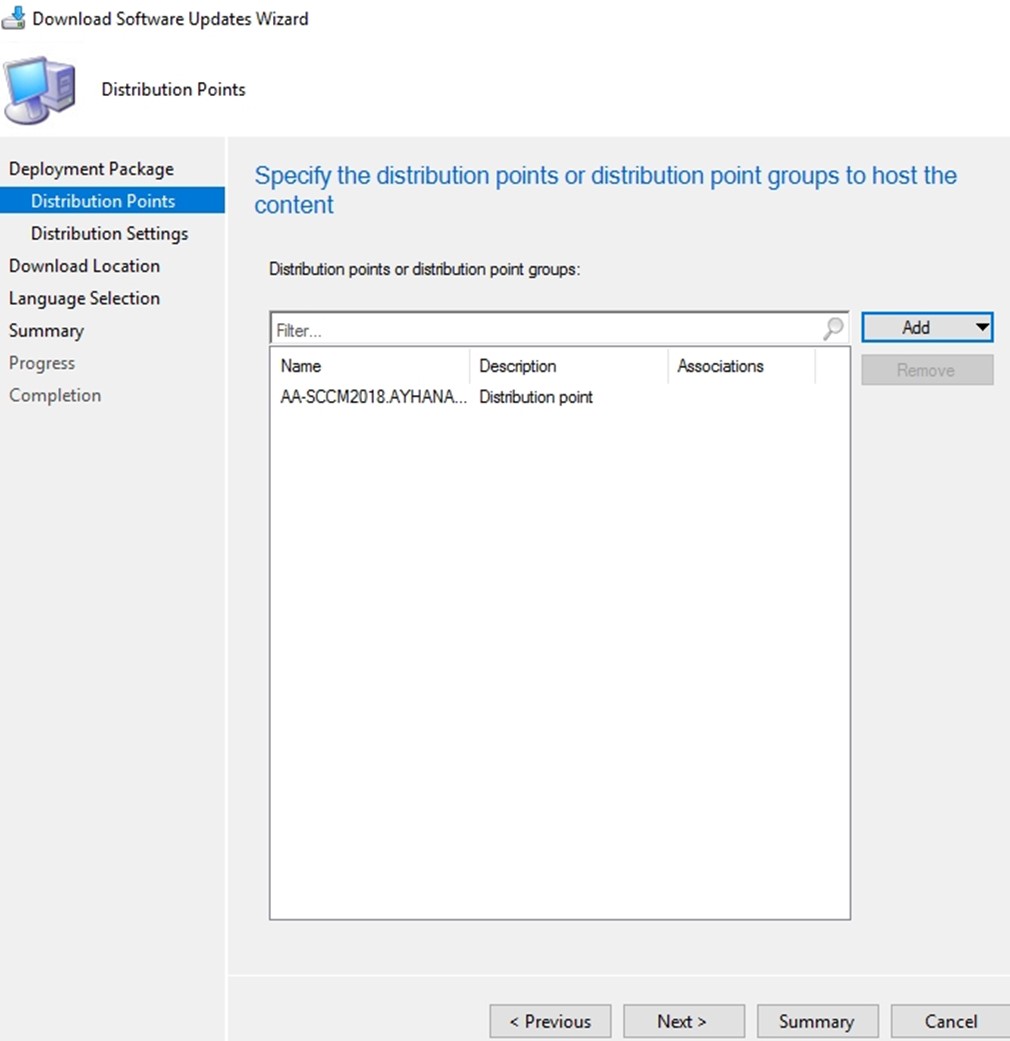Select the AA-SCCM2018.AYHANA... row
Viewport: 1010px width, 1041px height.
(560, 397)
